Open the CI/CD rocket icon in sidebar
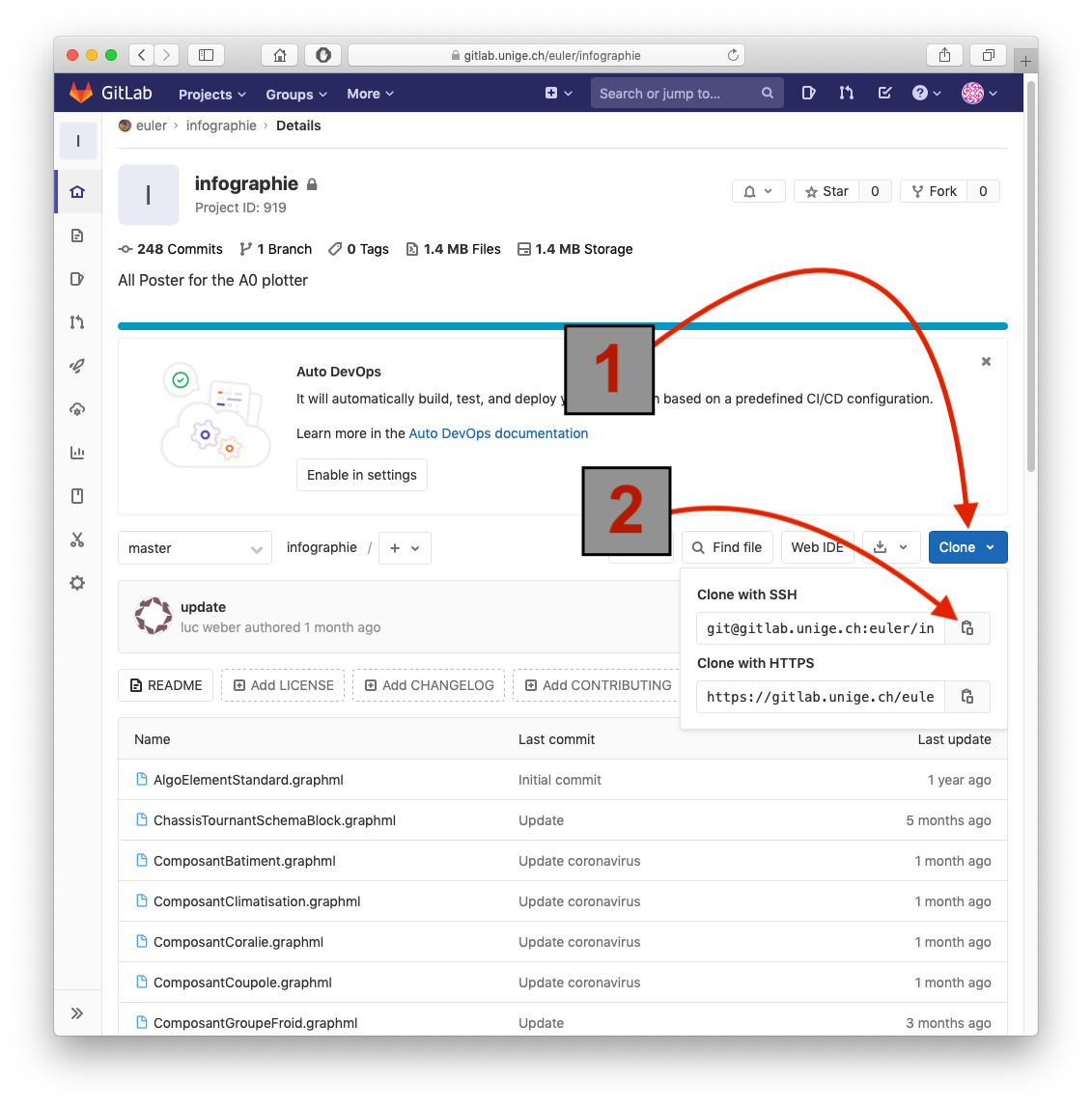The width and height of the screenshot is (1092, 1107). pos(77,366)
